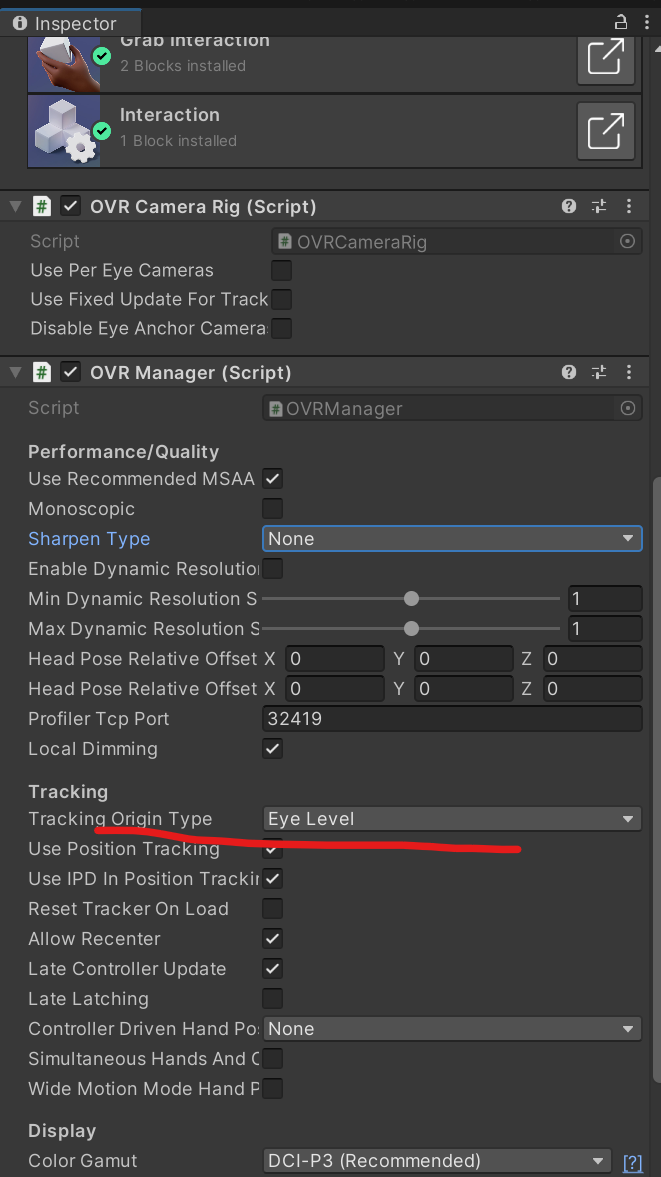Viewport: 661px width, 1177px height.
Task: Click the OVR Camera Rig script icon
Action: 42,206
